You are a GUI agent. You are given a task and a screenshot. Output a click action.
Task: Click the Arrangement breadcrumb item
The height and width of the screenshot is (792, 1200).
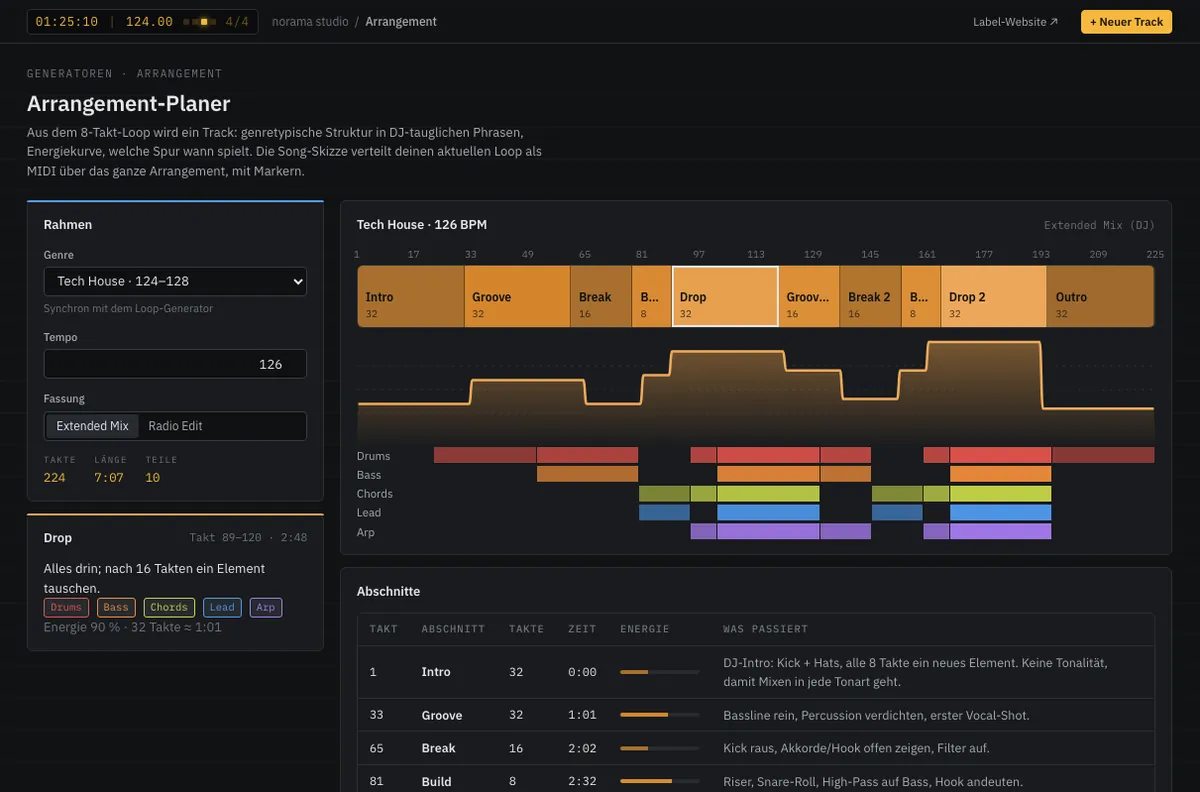point(401,22)
